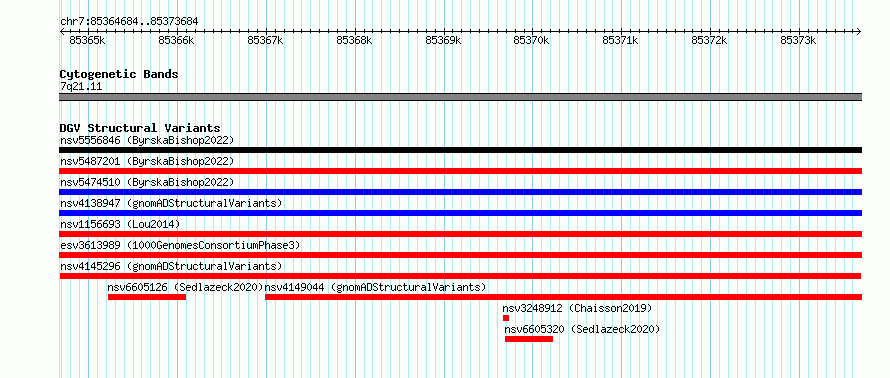Viewport: 890px width, 378px height.
Task: Select the short red nsv6605126 bar
Action: [x=147, y=297]
